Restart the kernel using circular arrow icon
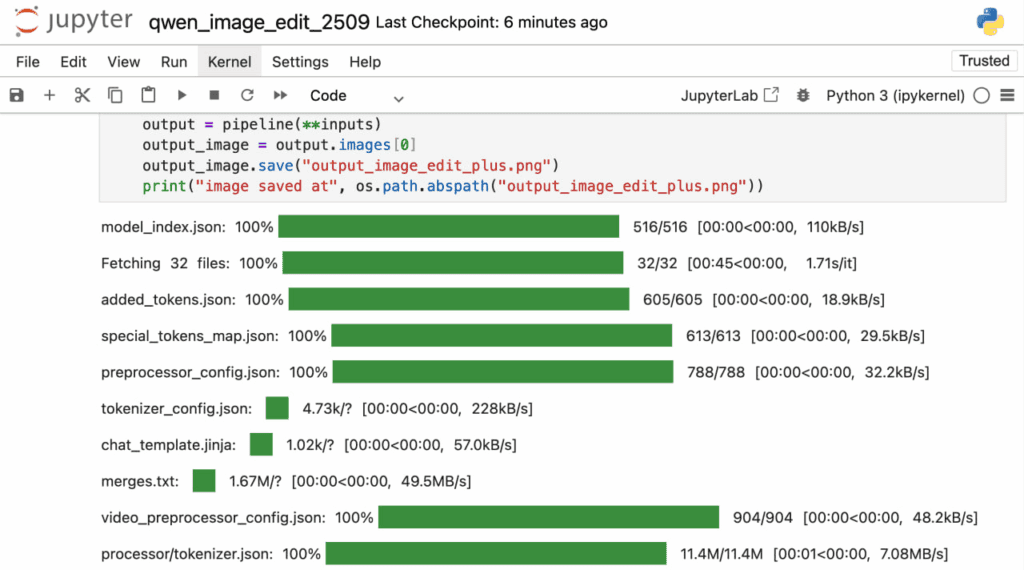 click(x=247, y=96)
